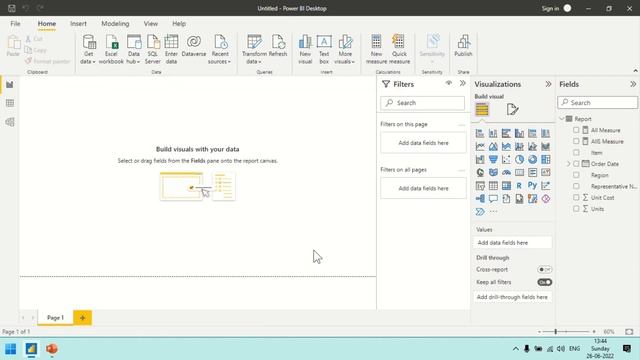Add the Power Automate chevron visual

[480, 211]
